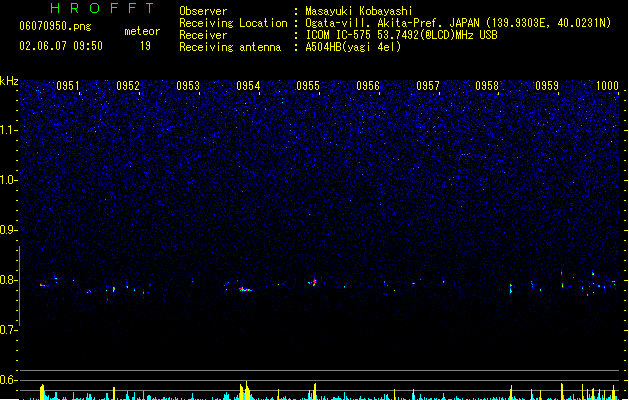This screenshot has width=629, height=400.
Task: Click the bright meteor echo just after 0954
Action: pos(245,289)
